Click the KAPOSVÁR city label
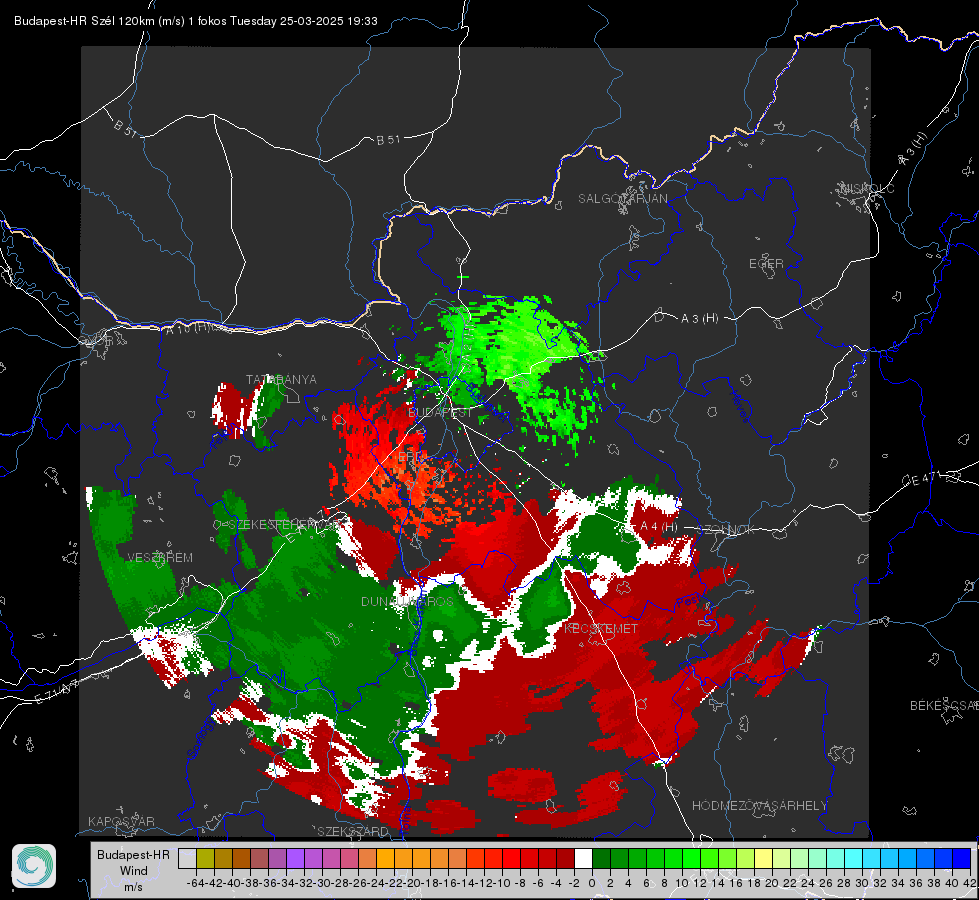979x900 pixels. [x=121, y=821]
